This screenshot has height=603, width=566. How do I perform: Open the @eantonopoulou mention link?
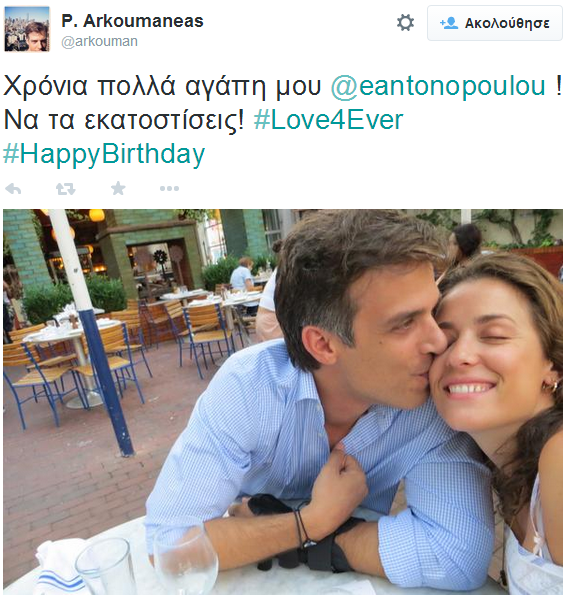coord(438,86)
